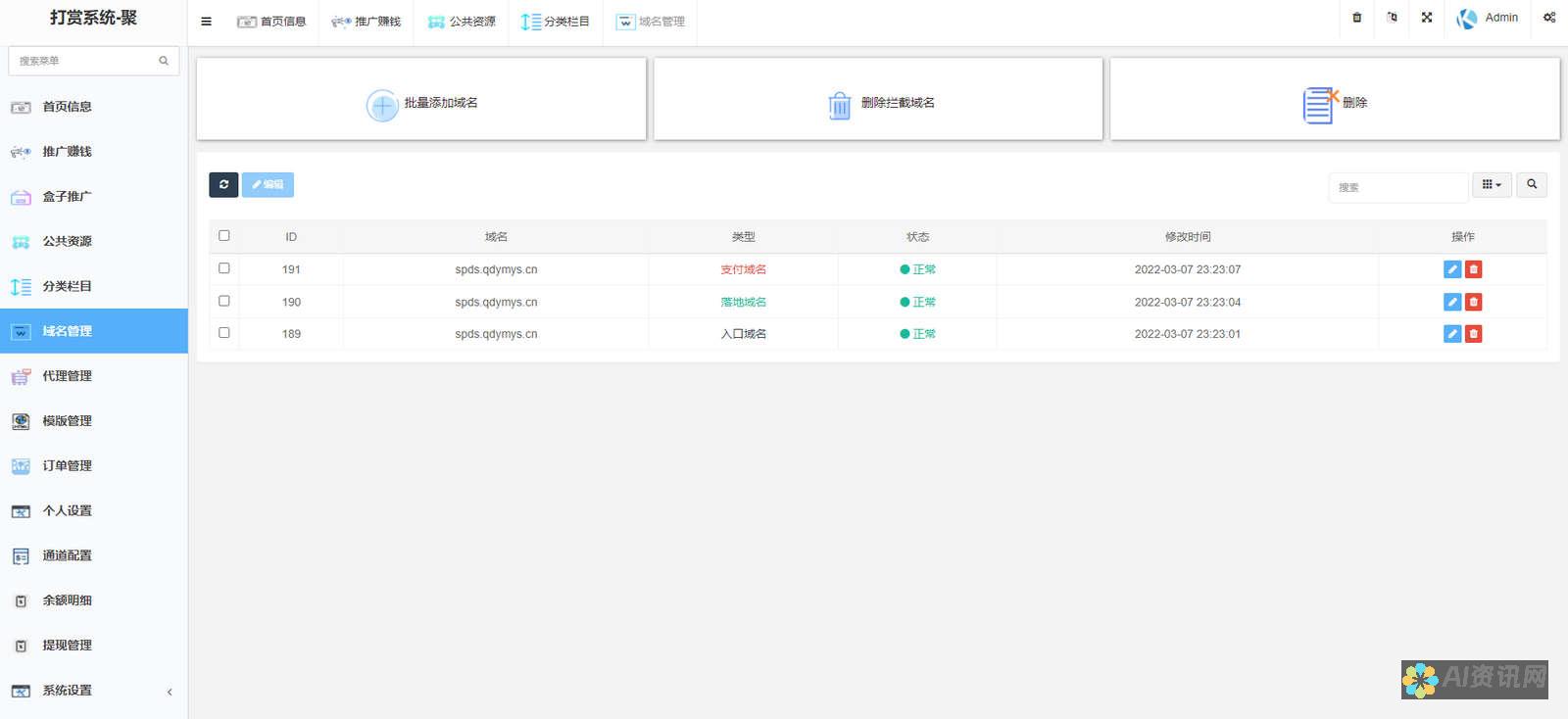Viewport: 1568px width, 719px height.
Task: Open 域名管理 in the sidebar
Action: (94, 331)
